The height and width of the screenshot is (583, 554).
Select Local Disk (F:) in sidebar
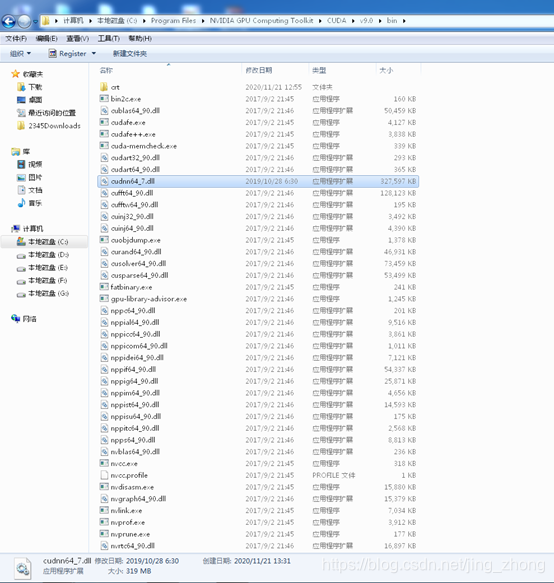point(42,280)
